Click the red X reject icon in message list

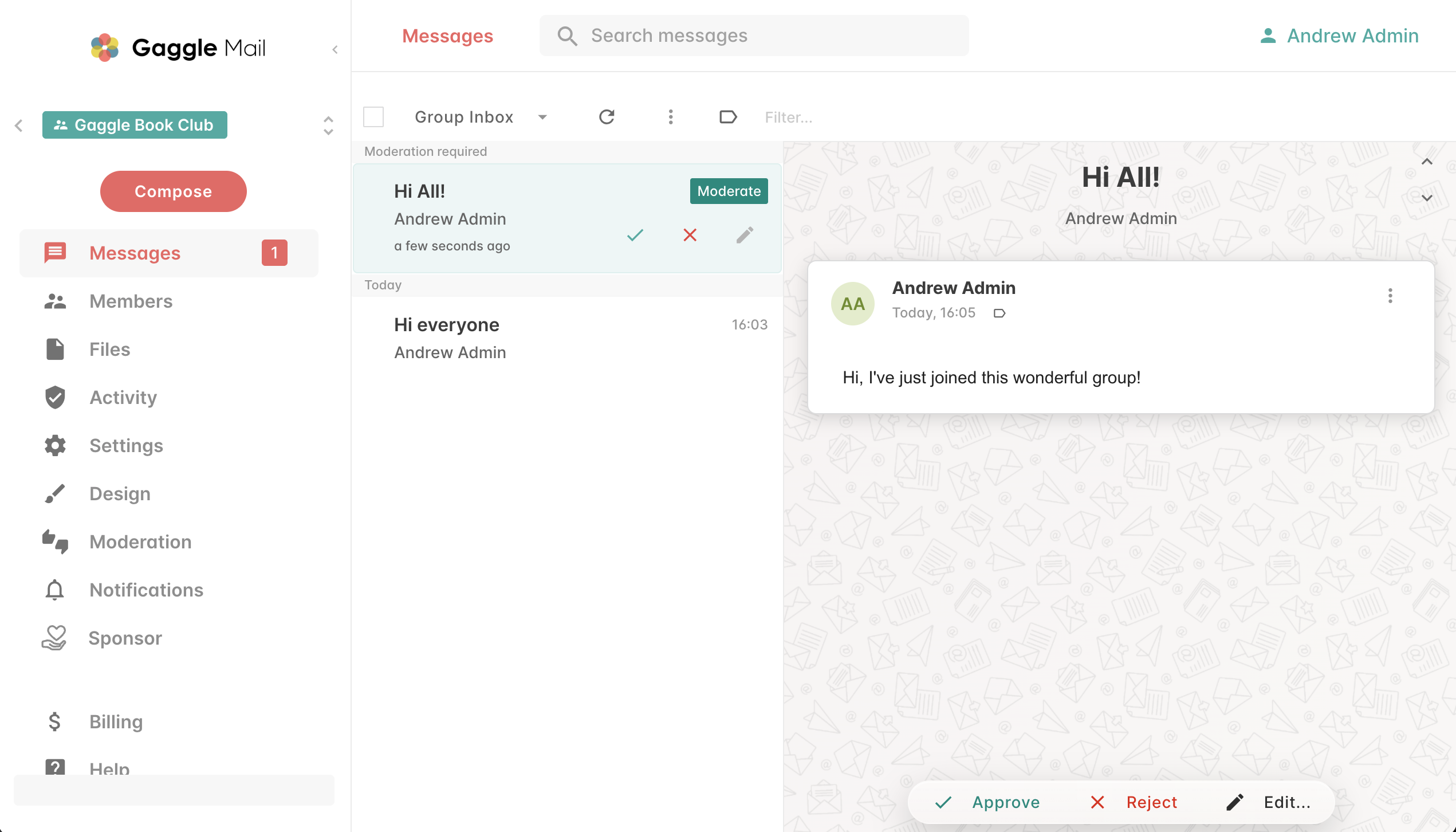(x=690, y=235)
